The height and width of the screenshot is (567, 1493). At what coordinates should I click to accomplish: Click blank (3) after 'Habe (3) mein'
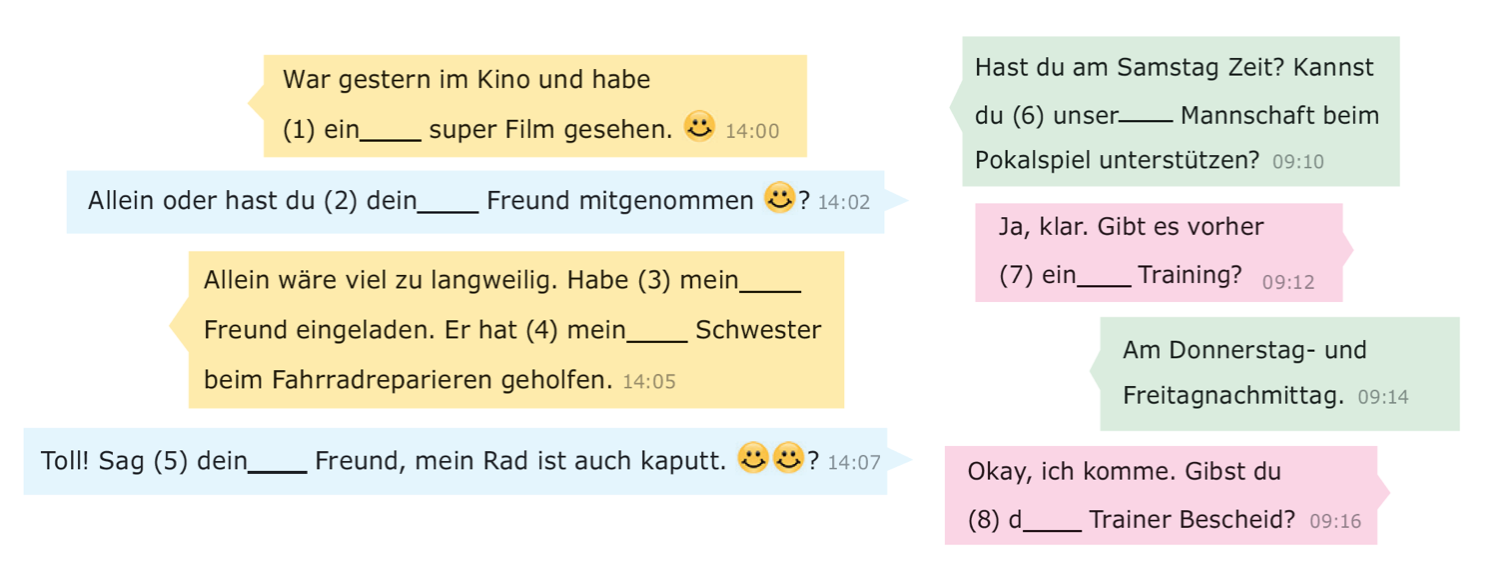pos(770,282)
